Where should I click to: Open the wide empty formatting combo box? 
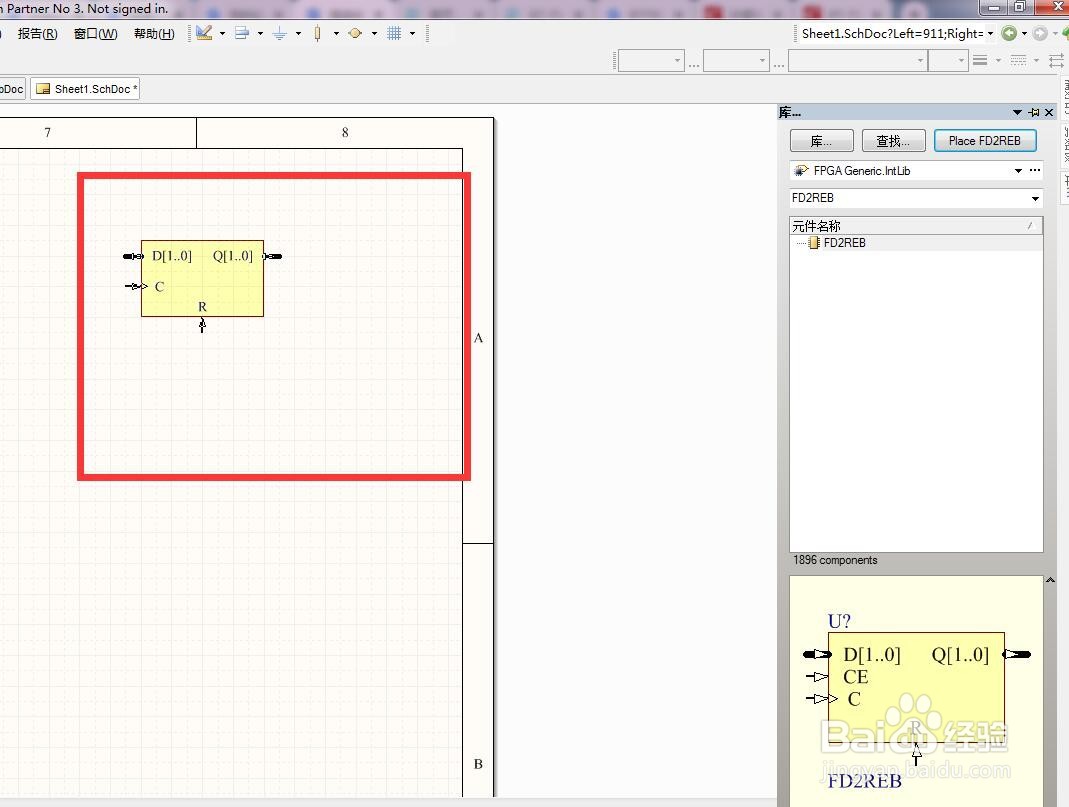tap(858, 61)
